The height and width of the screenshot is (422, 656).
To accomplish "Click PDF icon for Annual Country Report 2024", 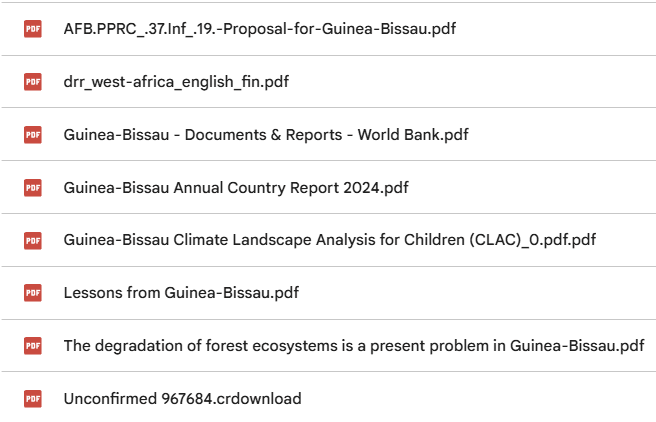I will point(33,188).
